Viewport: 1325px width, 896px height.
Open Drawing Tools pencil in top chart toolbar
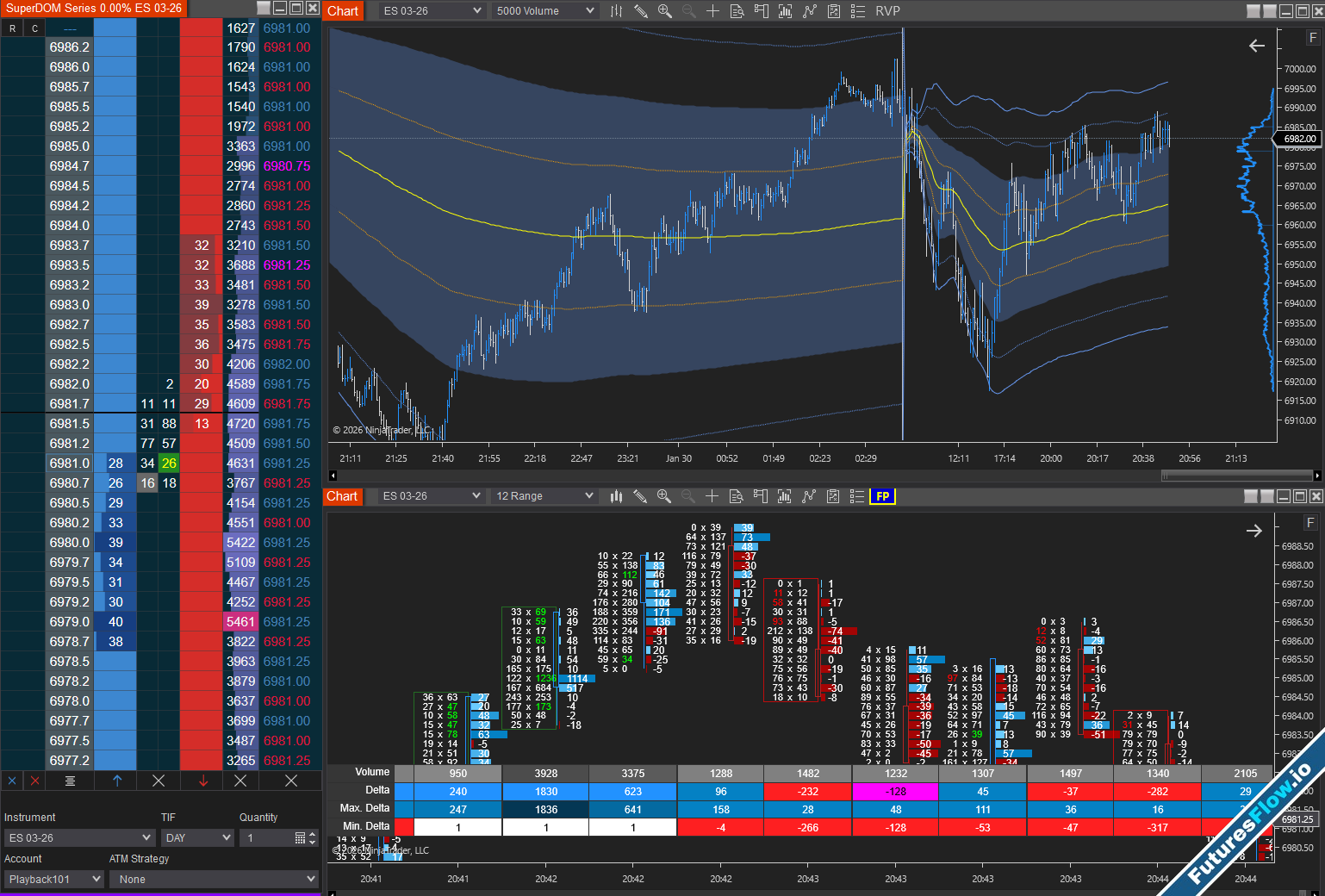[641, 11]
